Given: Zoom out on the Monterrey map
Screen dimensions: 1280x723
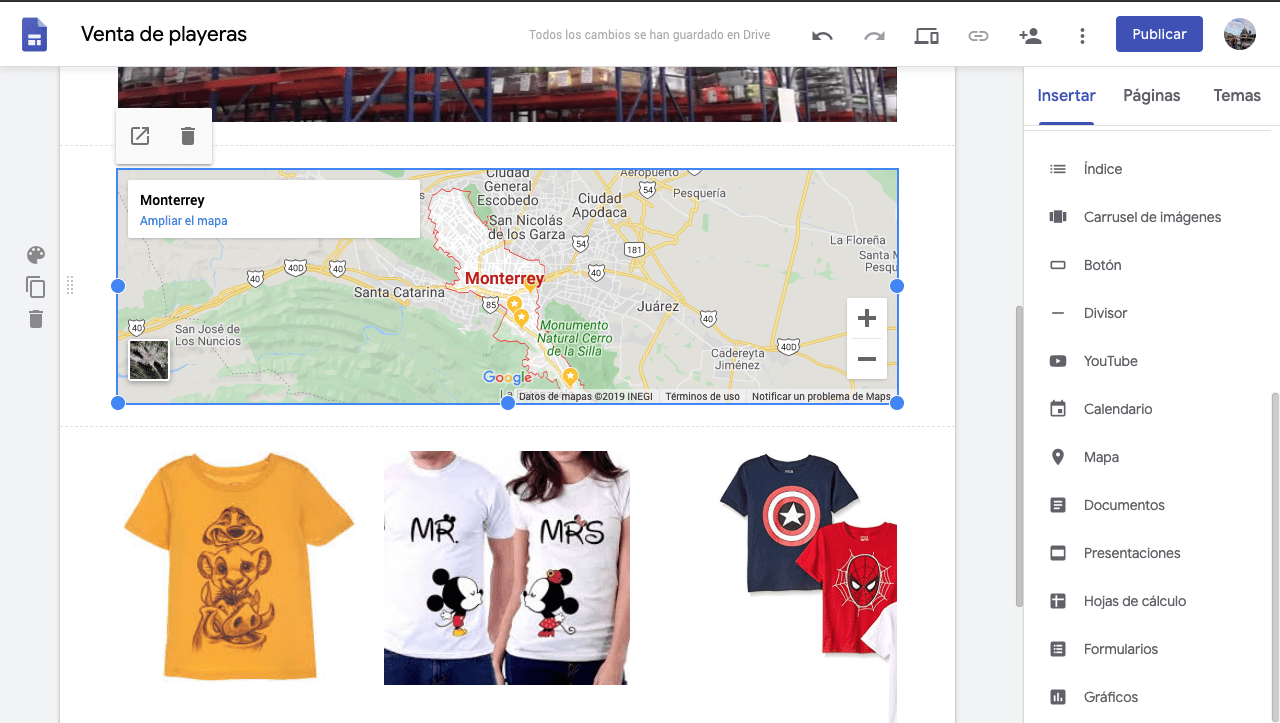Looking at the screenshot, I should (x=867, y=359).
